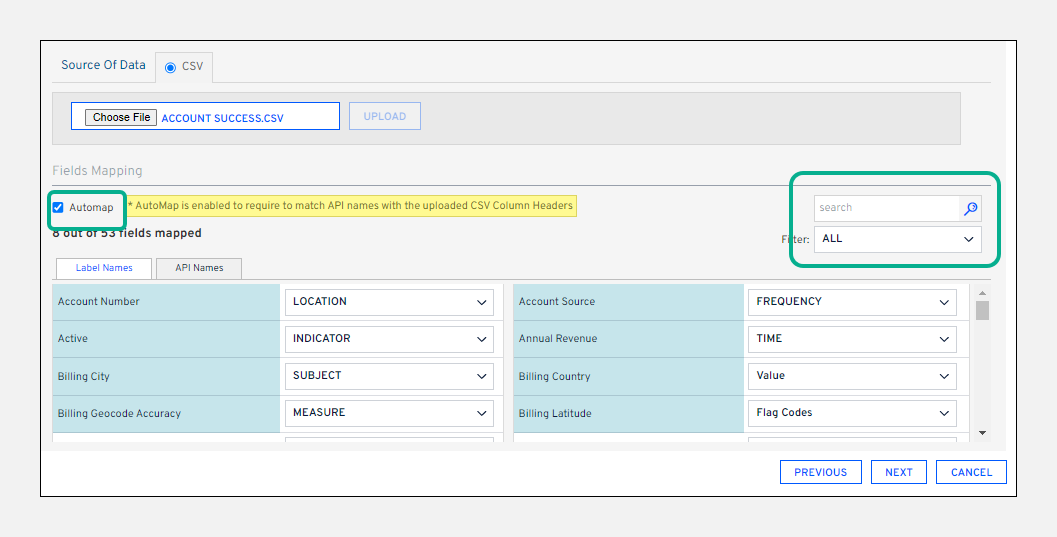This screenshot has height=537, width=1057.
Task: Click the Billing City field label
Action: 84,377
